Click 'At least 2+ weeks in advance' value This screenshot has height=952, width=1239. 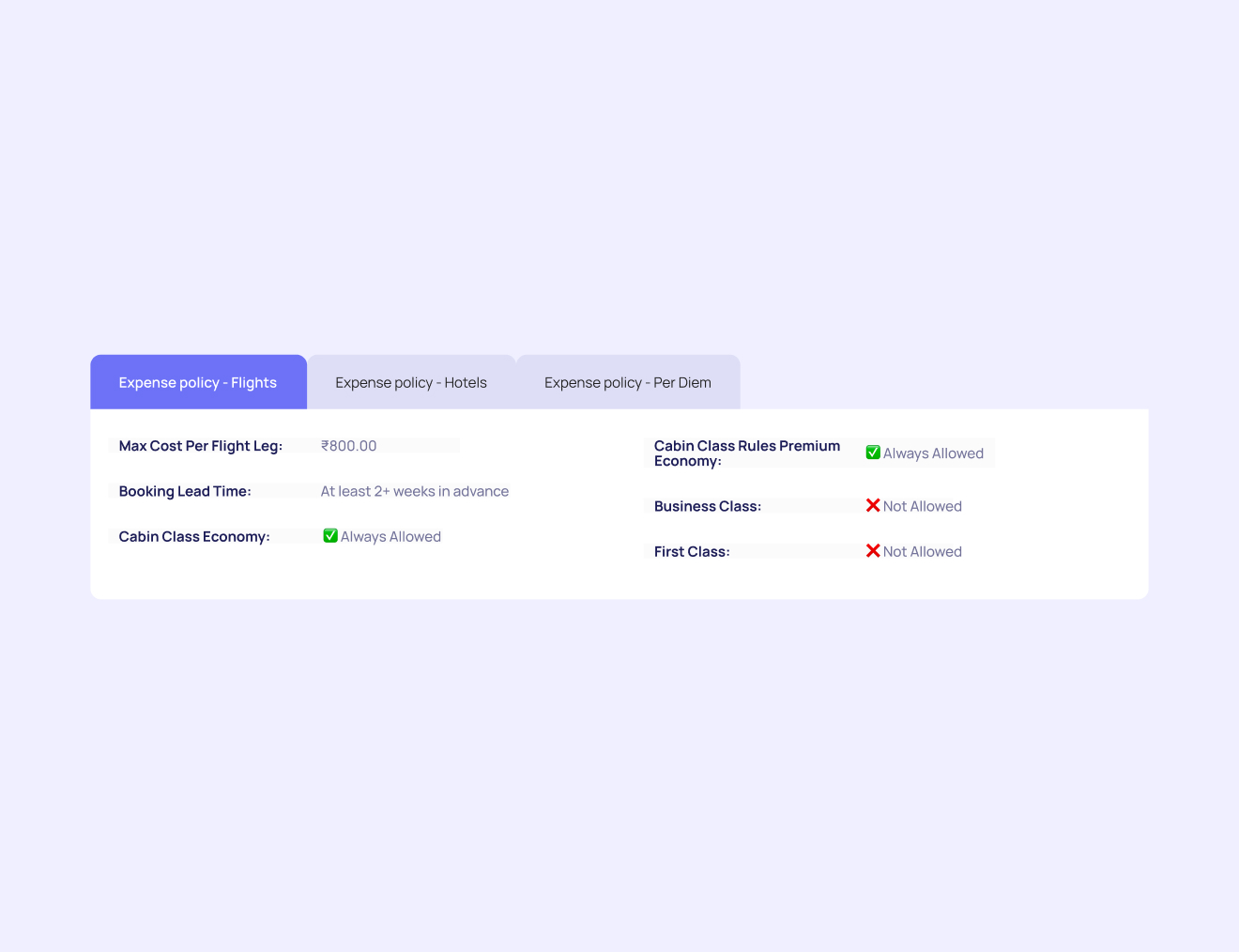[415, 491]
